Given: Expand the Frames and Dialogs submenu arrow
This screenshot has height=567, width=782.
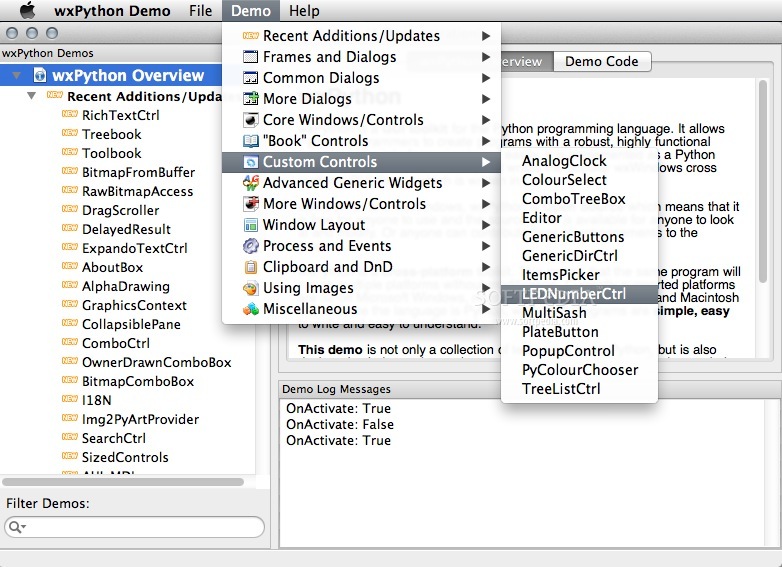Looking at the screenshot, I should (486, 57).
